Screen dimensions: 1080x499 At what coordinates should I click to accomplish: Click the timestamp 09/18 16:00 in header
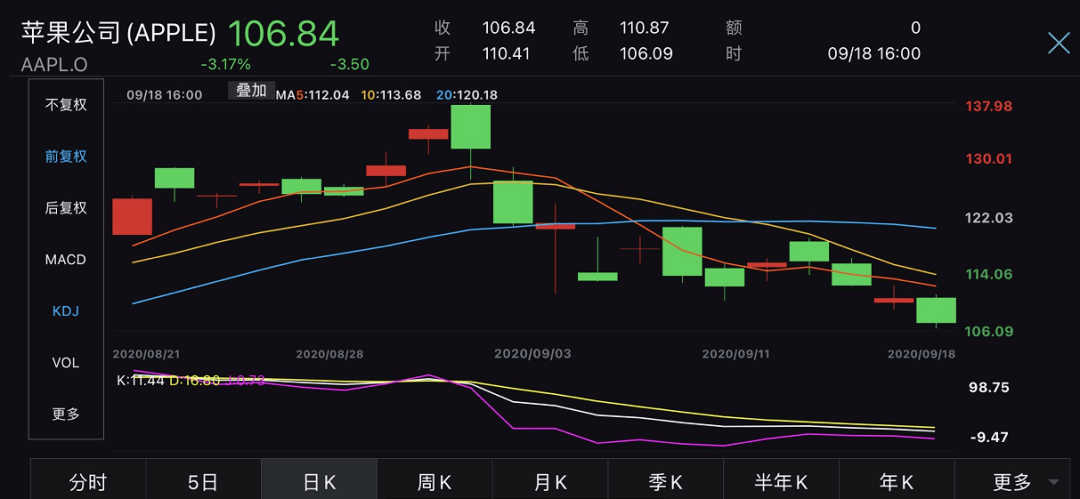tap(874, 54)
